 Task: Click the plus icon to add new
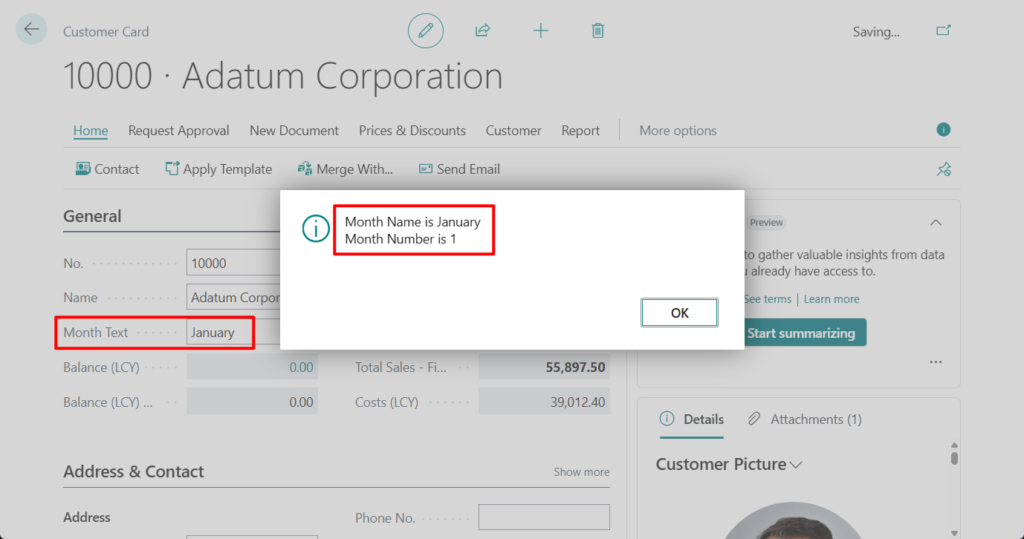pos(540,31)
